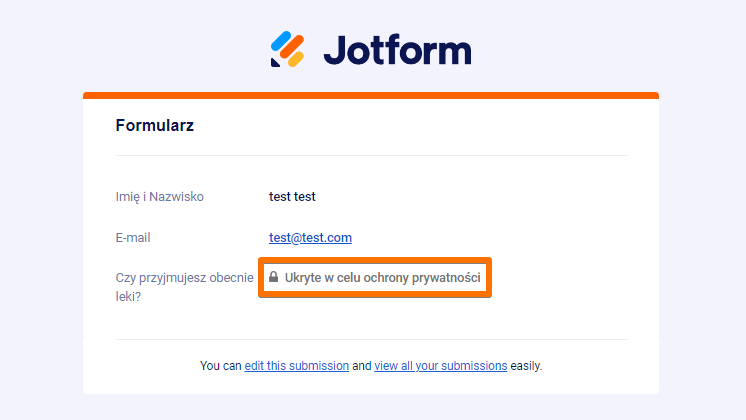Click the 'You can' text in the footer
This screenshot has width=746, height=420.
click(x=220, y=366)
